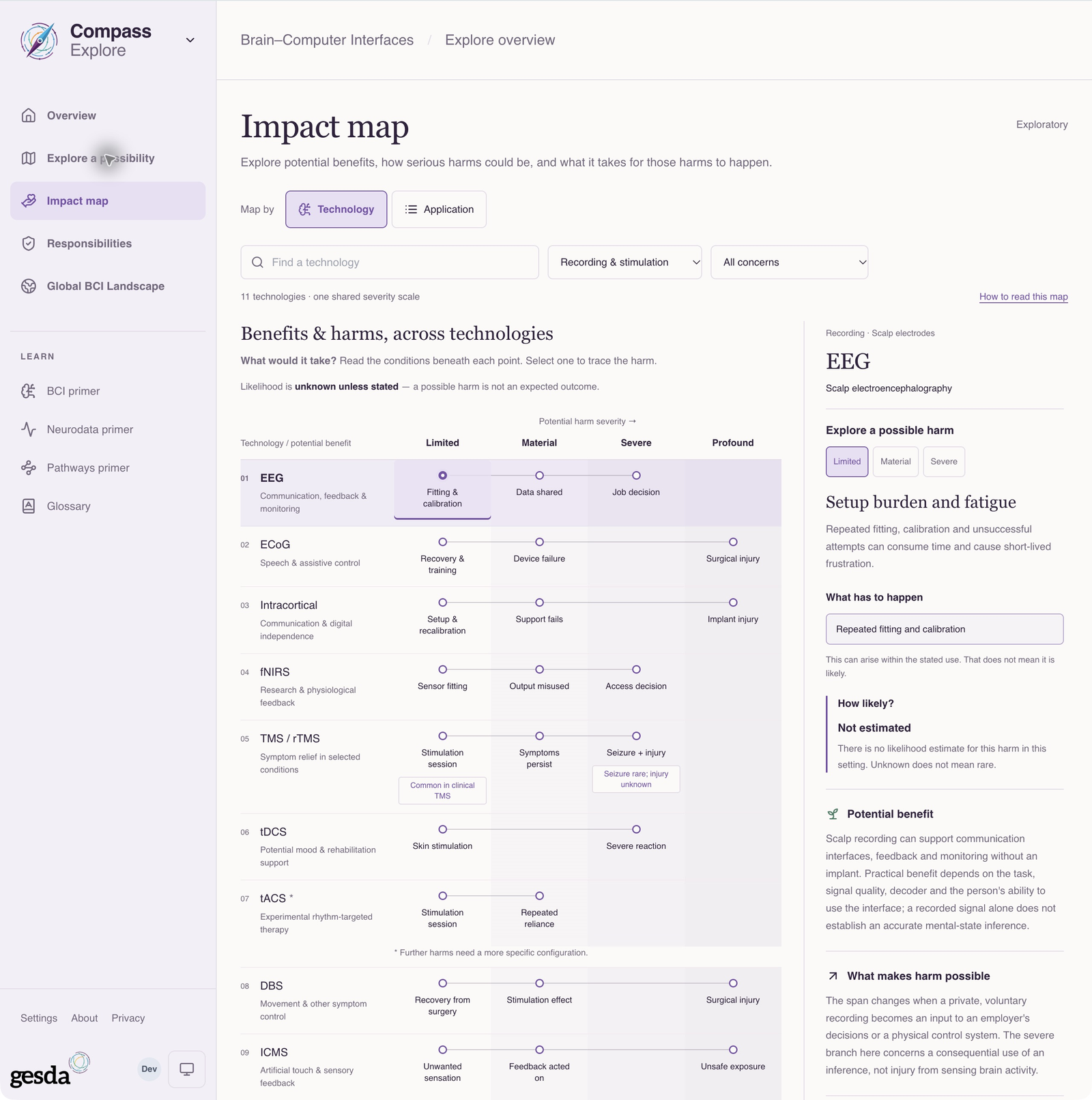This screenshot has width=1092, height=1100.
Task: Click the pulse icon beside Neurodata primer
Action: (29, 429)
